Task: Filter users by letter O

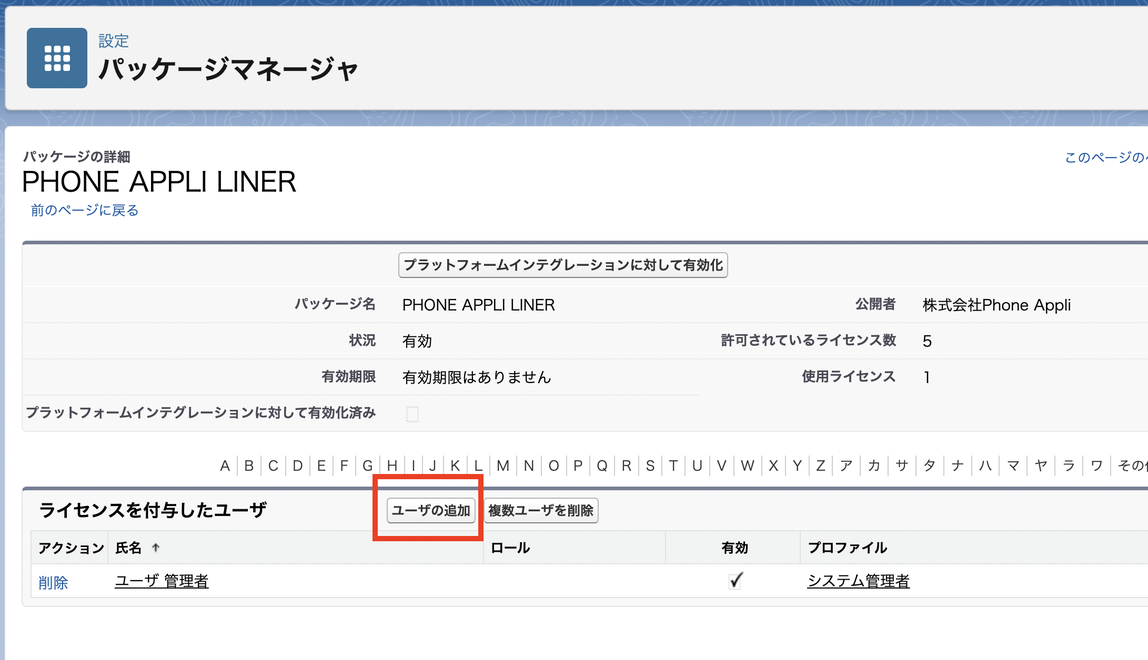Action: (554, 466)
